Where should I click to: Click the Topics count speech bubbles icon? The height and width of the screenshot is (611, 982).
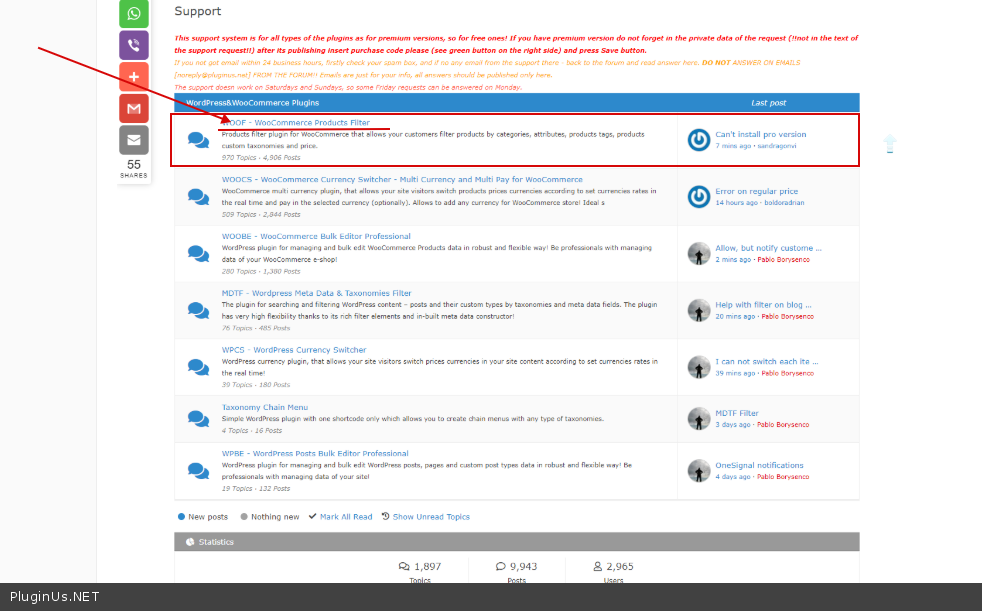[404, 567]
